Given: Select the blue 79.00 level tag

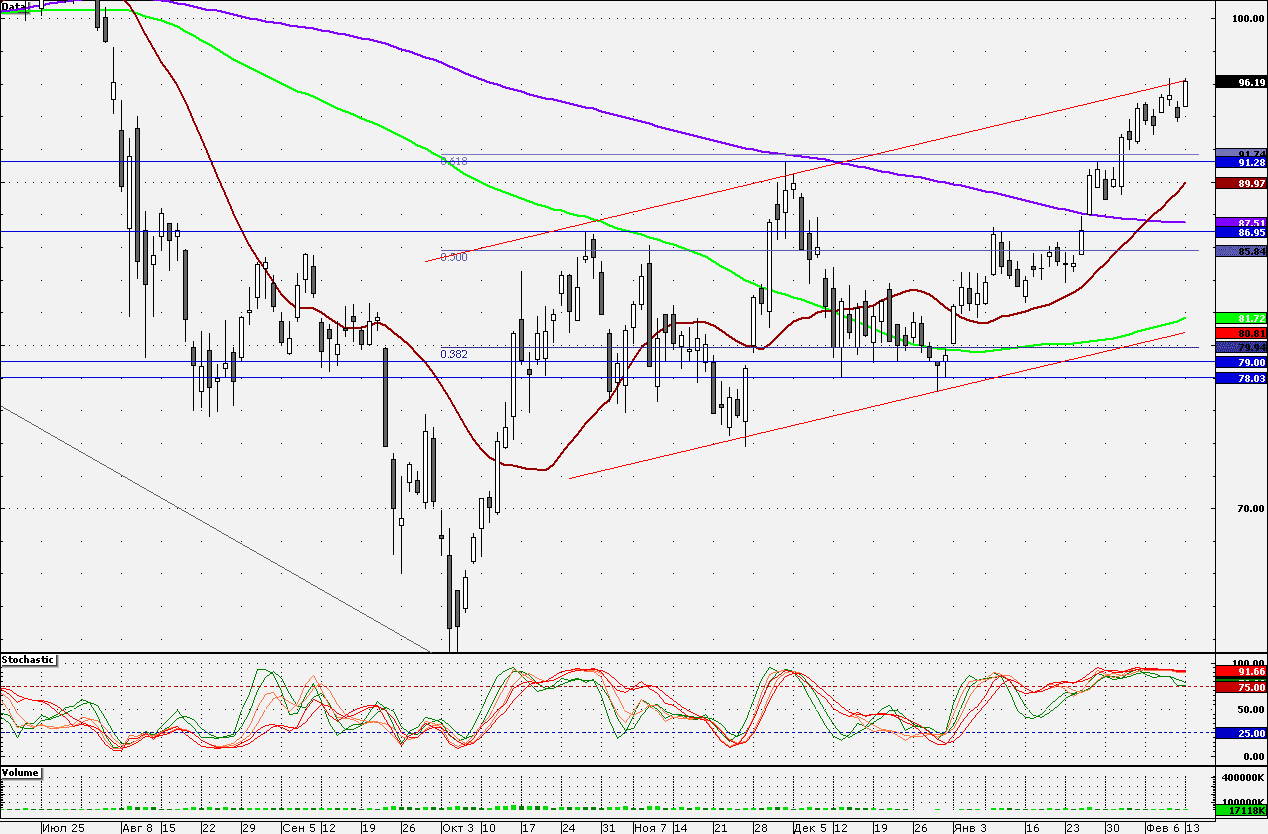Looking at the screenshot, I should (x=1239, y=362).
